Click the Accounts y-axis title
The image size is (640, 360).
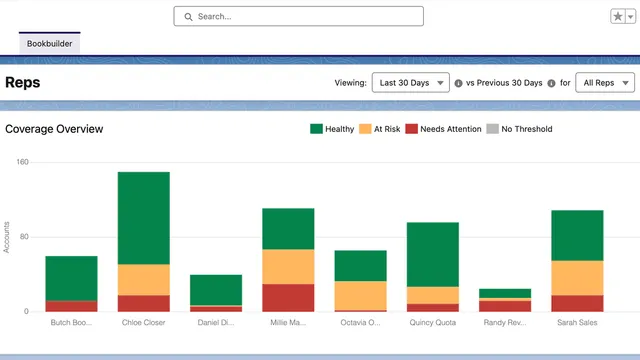tap(7, 237)
